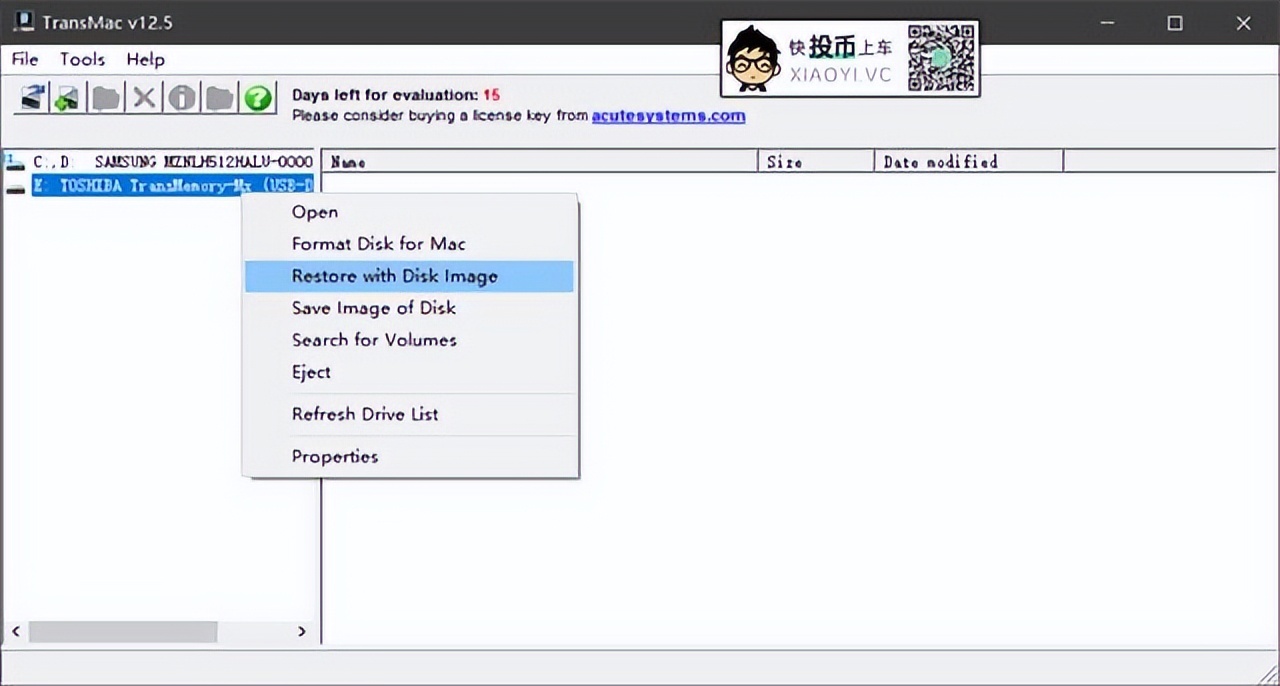Click the horizontal scrollbar thumb in drive panel
Image resolution: width=1280 pixels, height=686 pixels.
123,632
